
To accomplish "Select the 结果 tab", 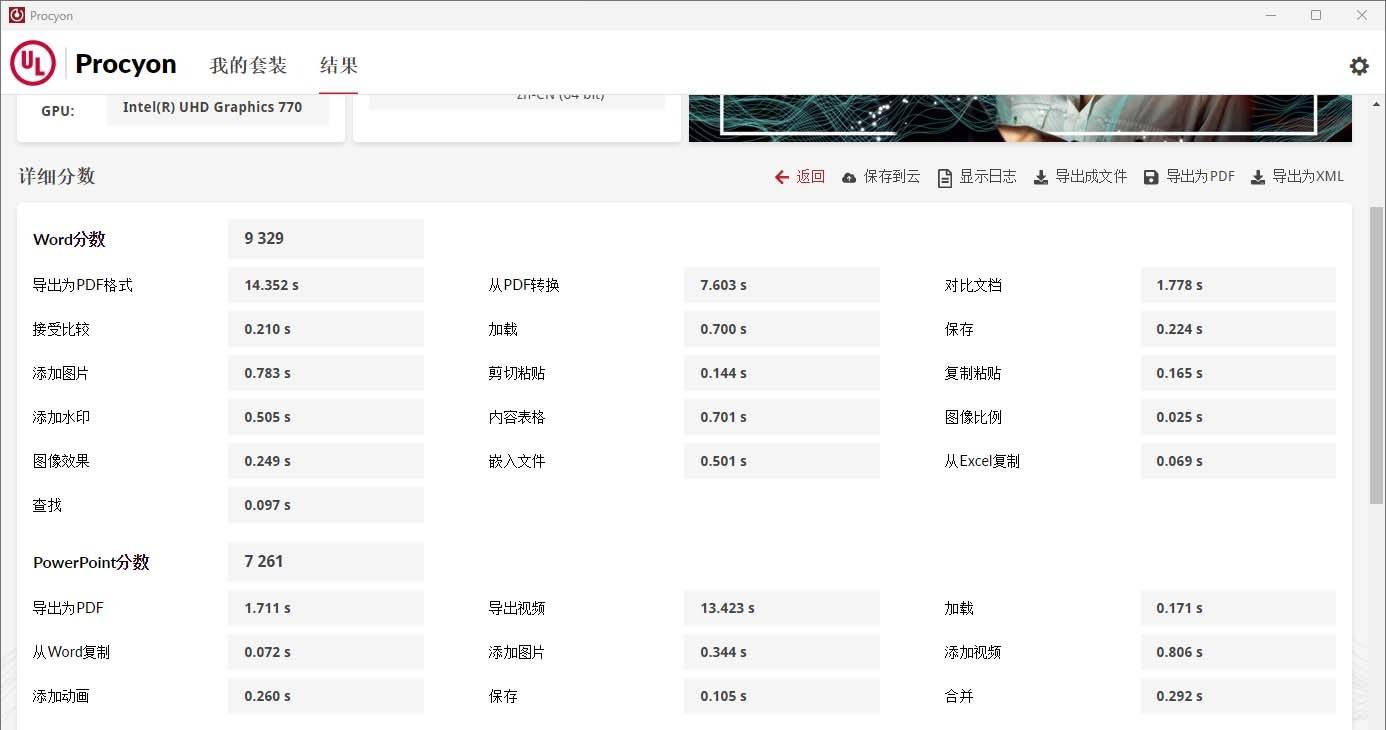I will tap(338, 65).
